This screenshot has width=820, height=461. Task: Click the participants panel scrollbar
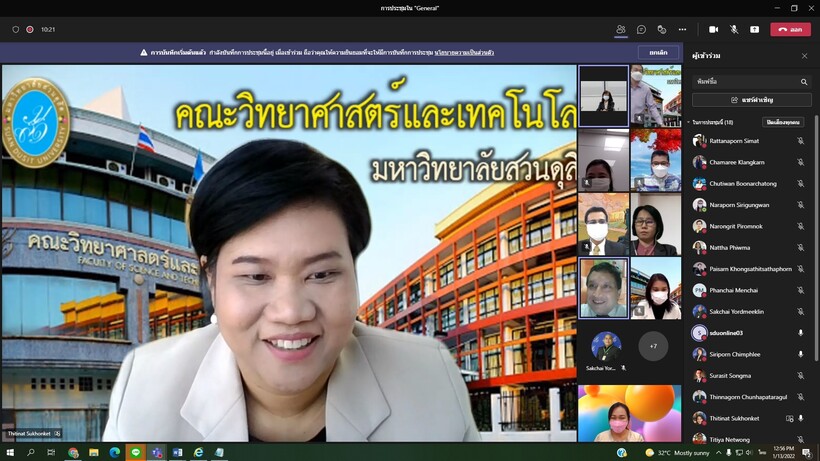816,238
